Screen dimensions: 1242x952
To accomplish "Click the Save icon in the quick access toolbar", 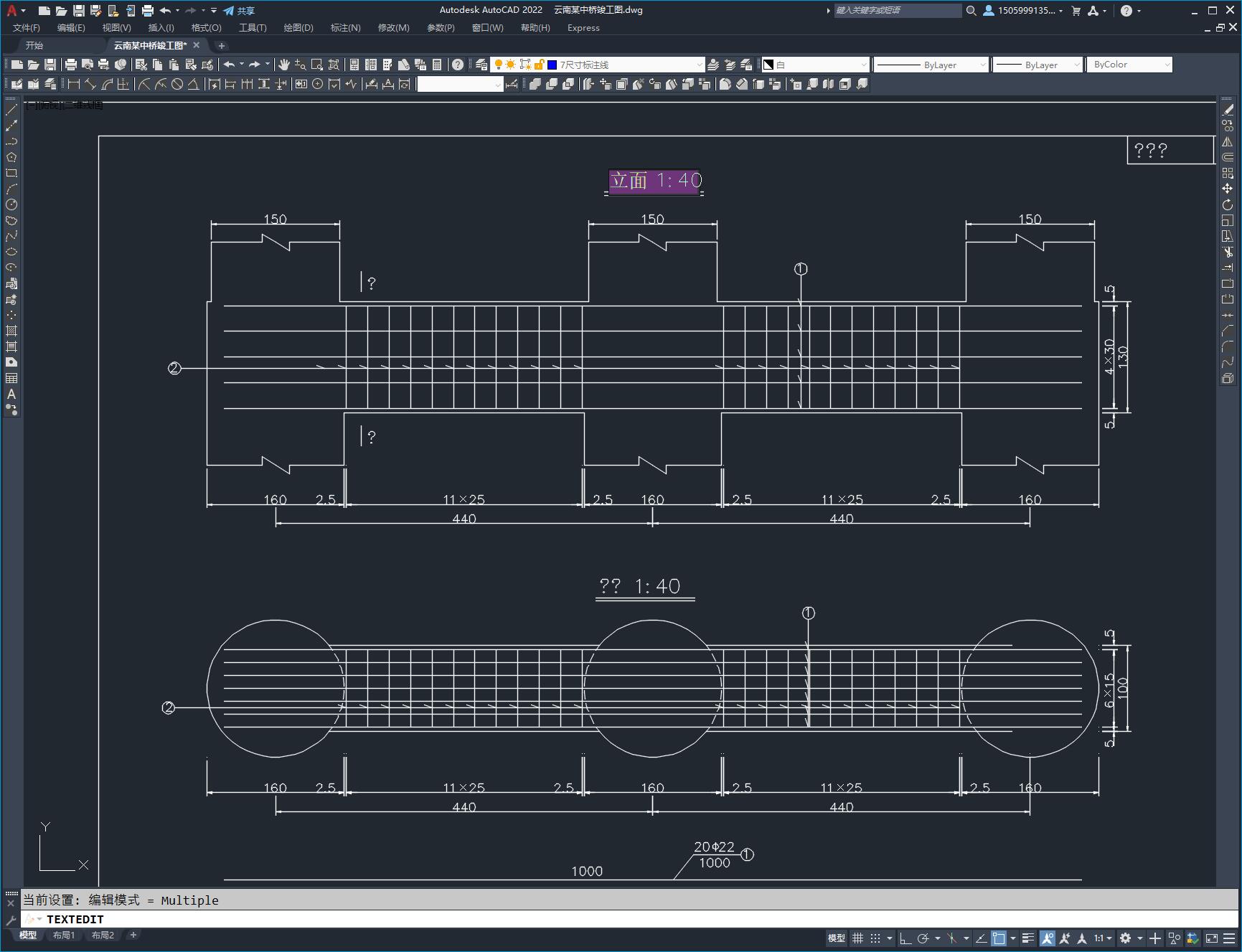I will click(79, 11).
